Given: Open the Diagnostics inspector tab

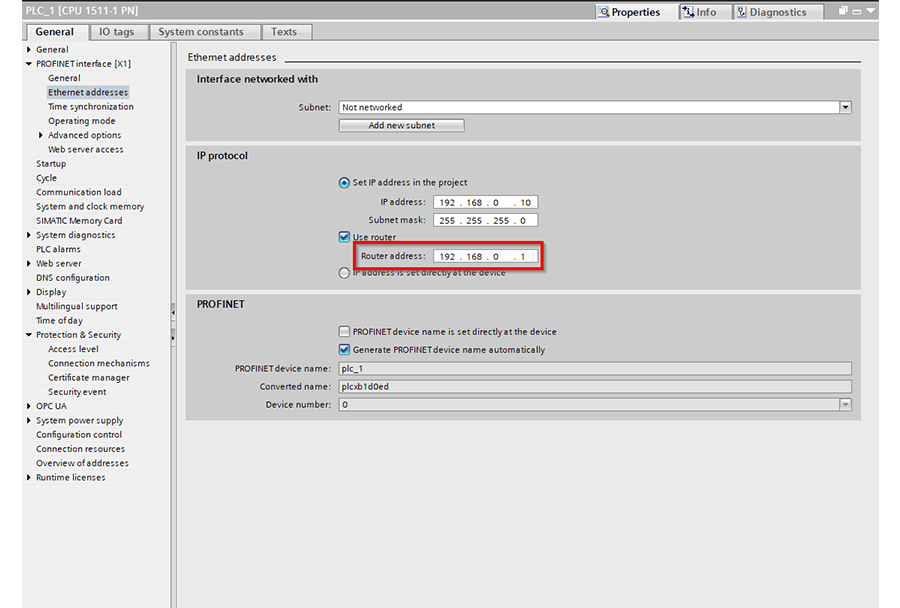Looking at the screenshot, I should tap(778, 12).
